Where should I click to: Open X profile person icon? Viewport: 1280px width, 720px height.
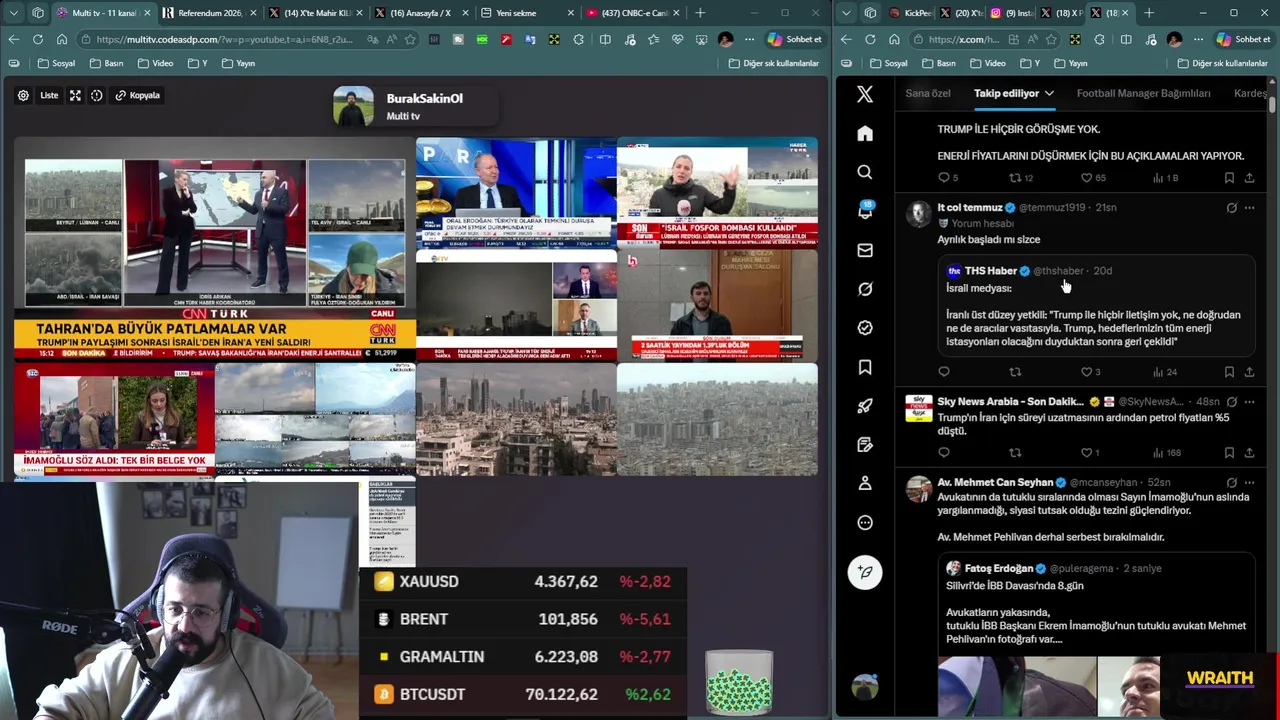coord(865,483)
